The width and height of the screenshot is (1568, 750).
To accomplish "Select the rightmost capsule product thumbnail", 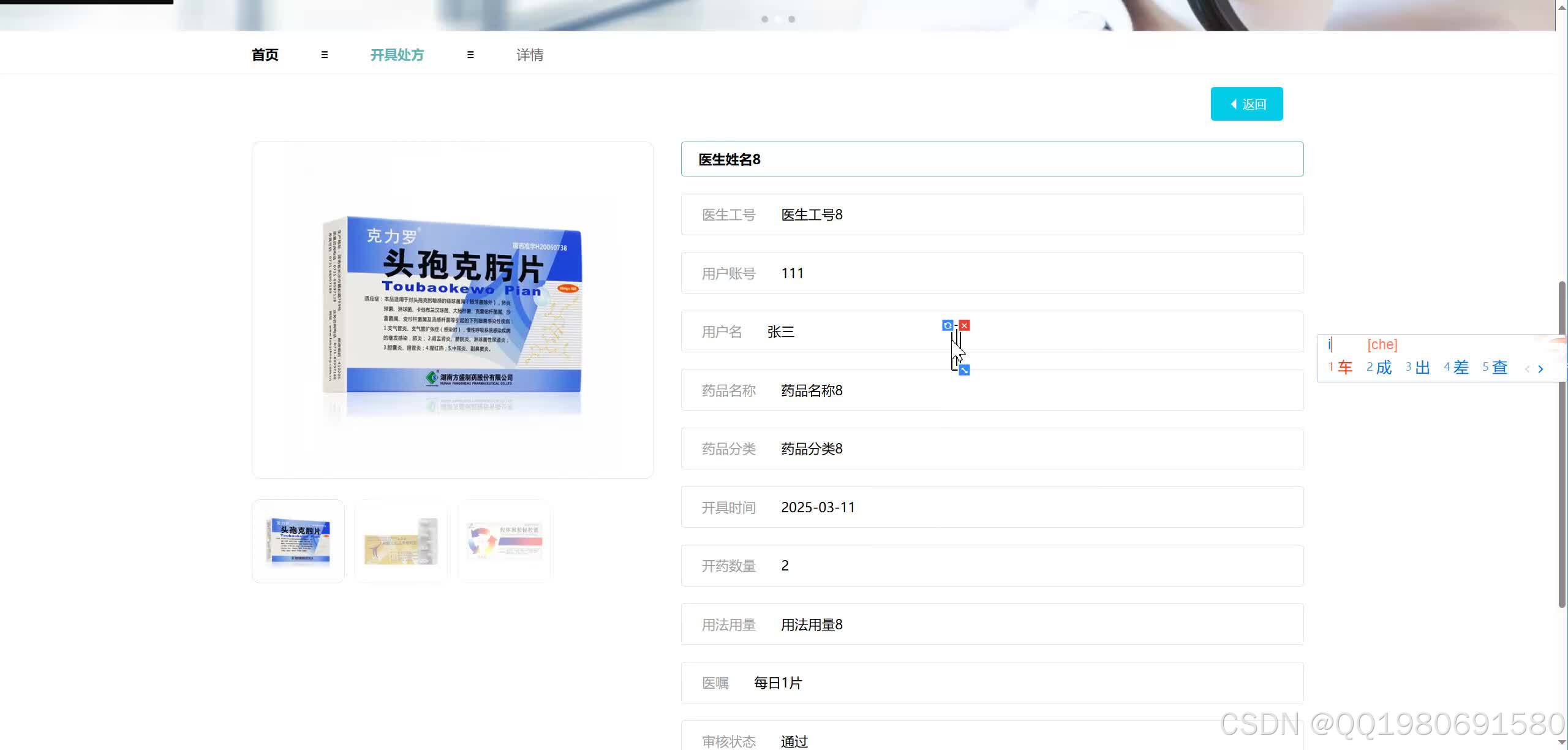I will click(504, 540).
